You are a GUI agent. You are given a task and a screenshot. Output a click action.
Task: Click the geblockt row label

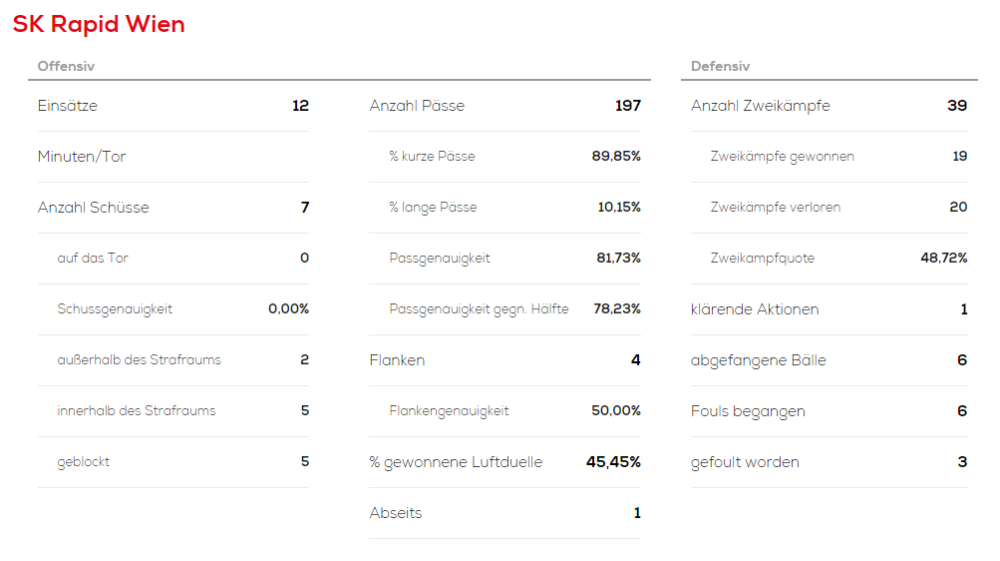84,462
